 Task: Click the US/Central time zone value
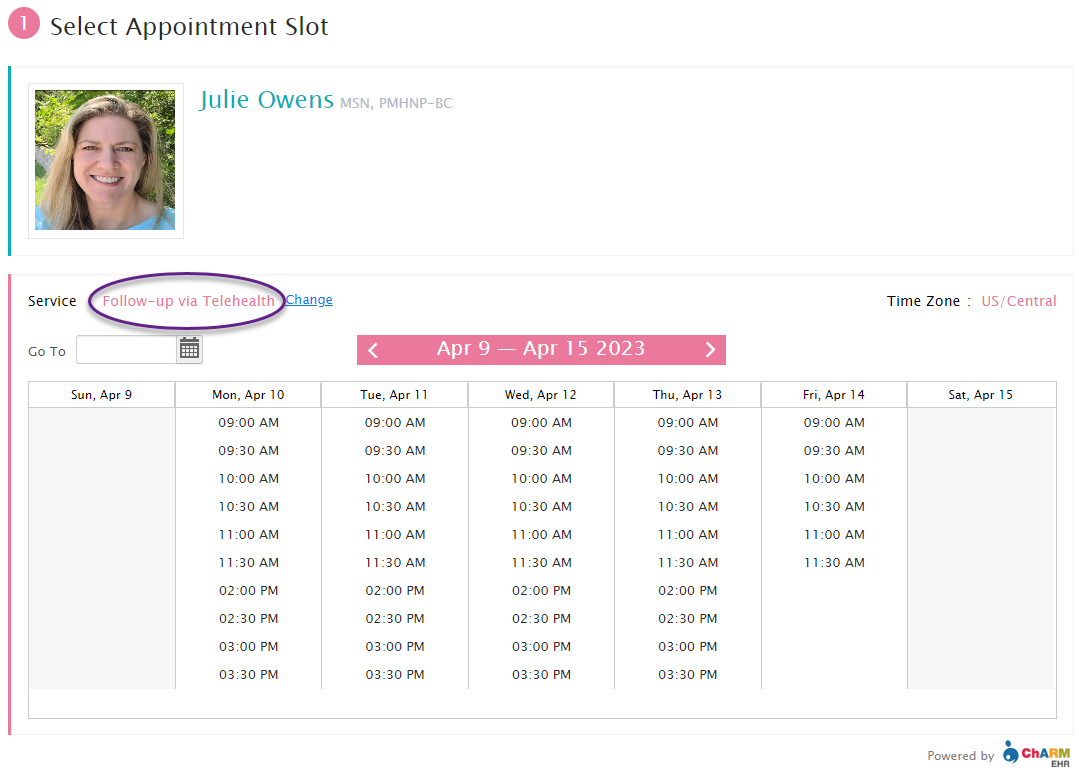pyautogui.click(x=1018, y=301)
